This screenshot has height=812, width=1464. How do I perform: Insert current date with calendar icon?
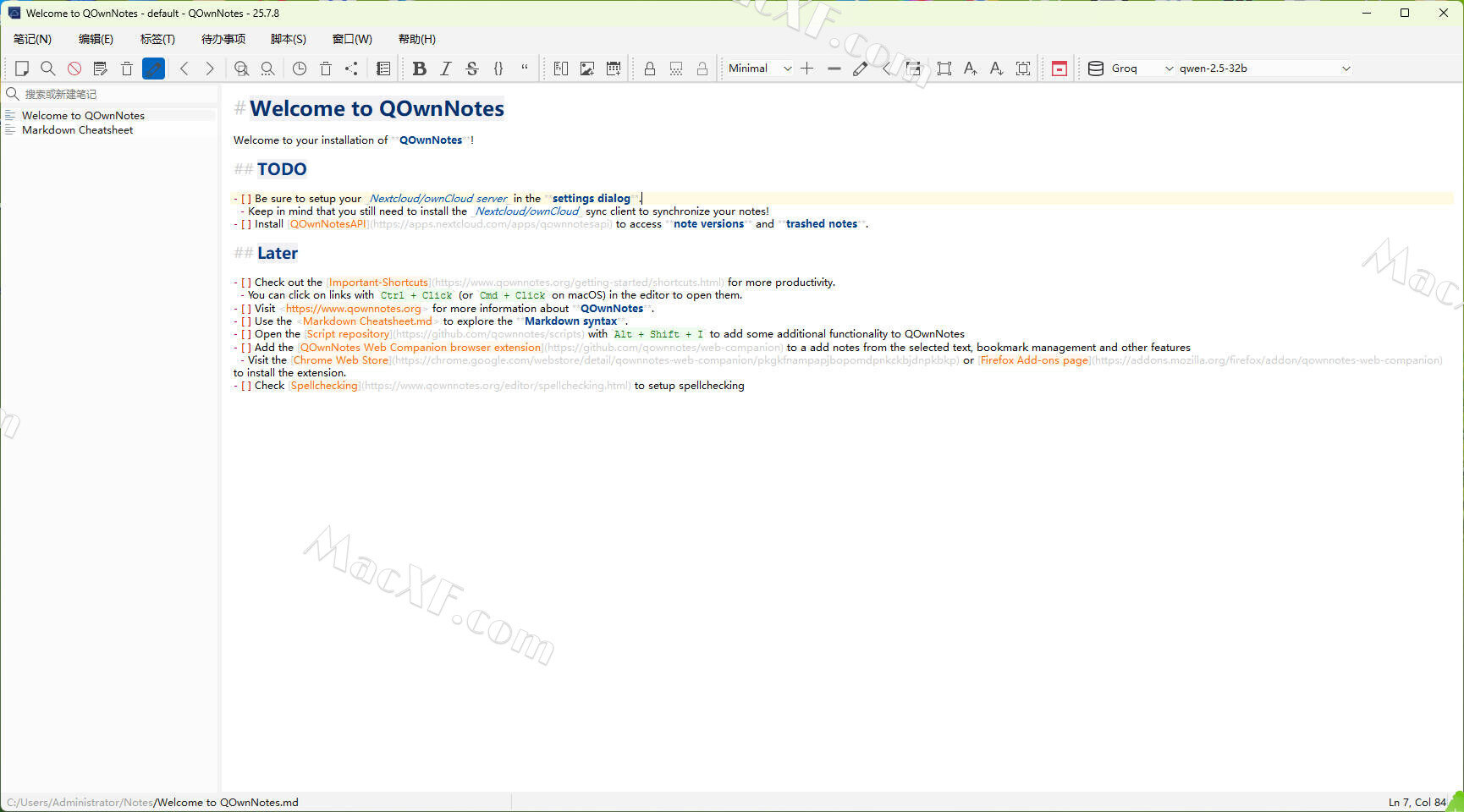click(614, 69)
